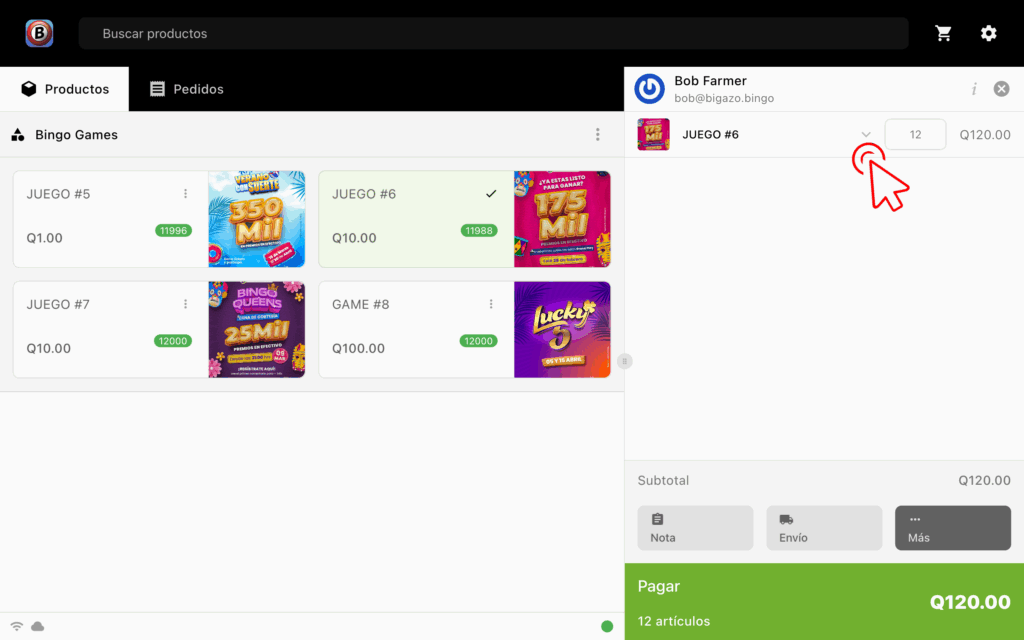Viewport: 1024px width, 640px height.
Task: Add a Nota to the order
Action: point(696,528)
